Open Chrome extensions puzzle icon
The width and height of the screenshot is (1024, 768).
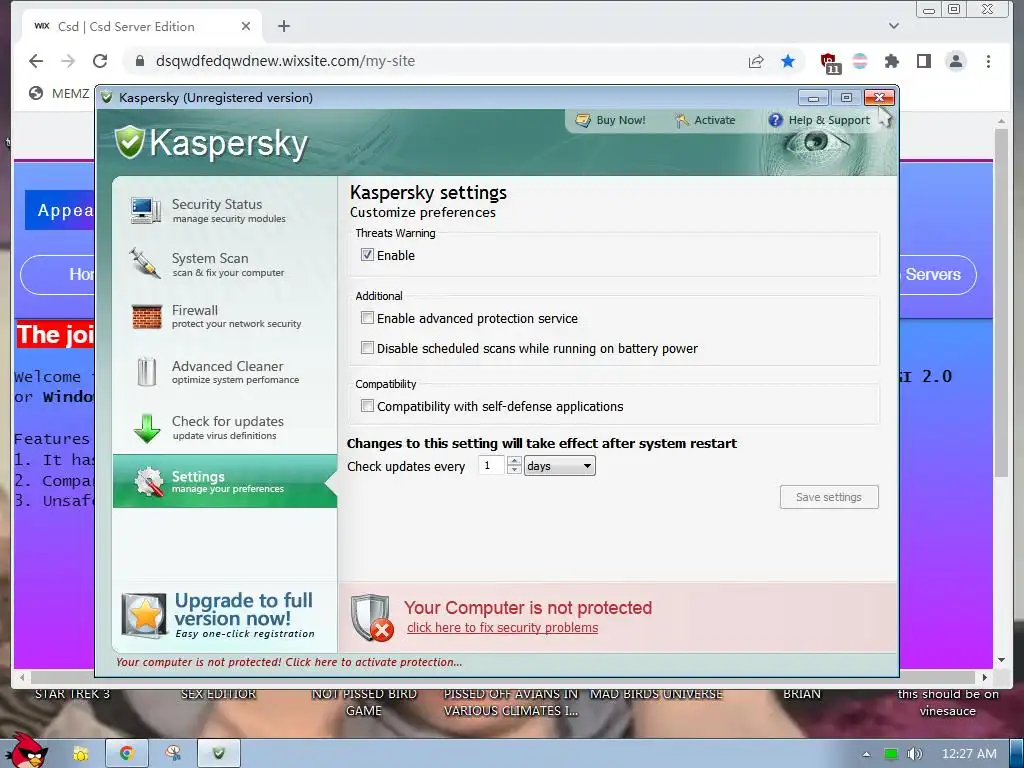[891, 61]
